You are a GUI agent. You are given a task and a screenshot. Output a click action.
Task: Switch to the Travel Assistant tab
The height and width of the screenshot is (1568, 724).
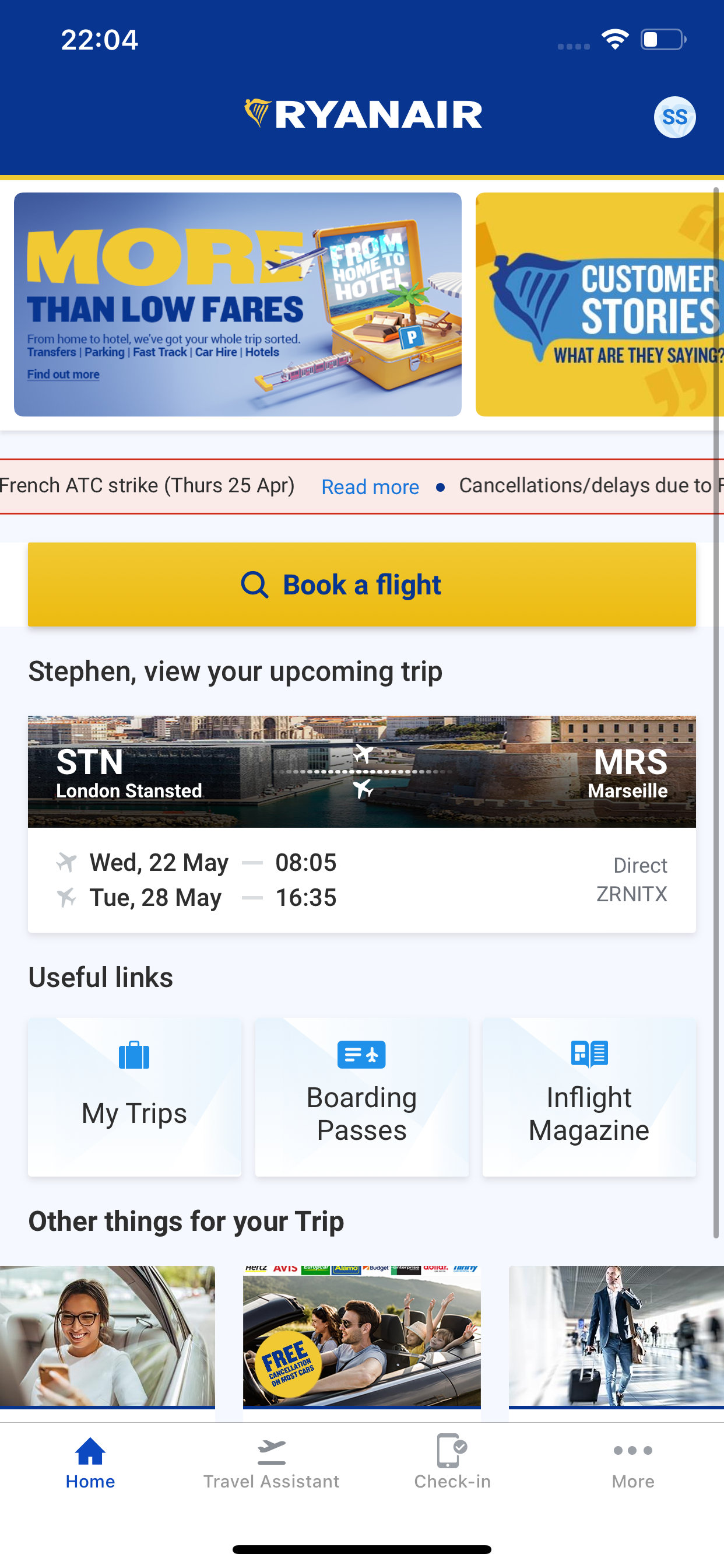(271, 1462)
